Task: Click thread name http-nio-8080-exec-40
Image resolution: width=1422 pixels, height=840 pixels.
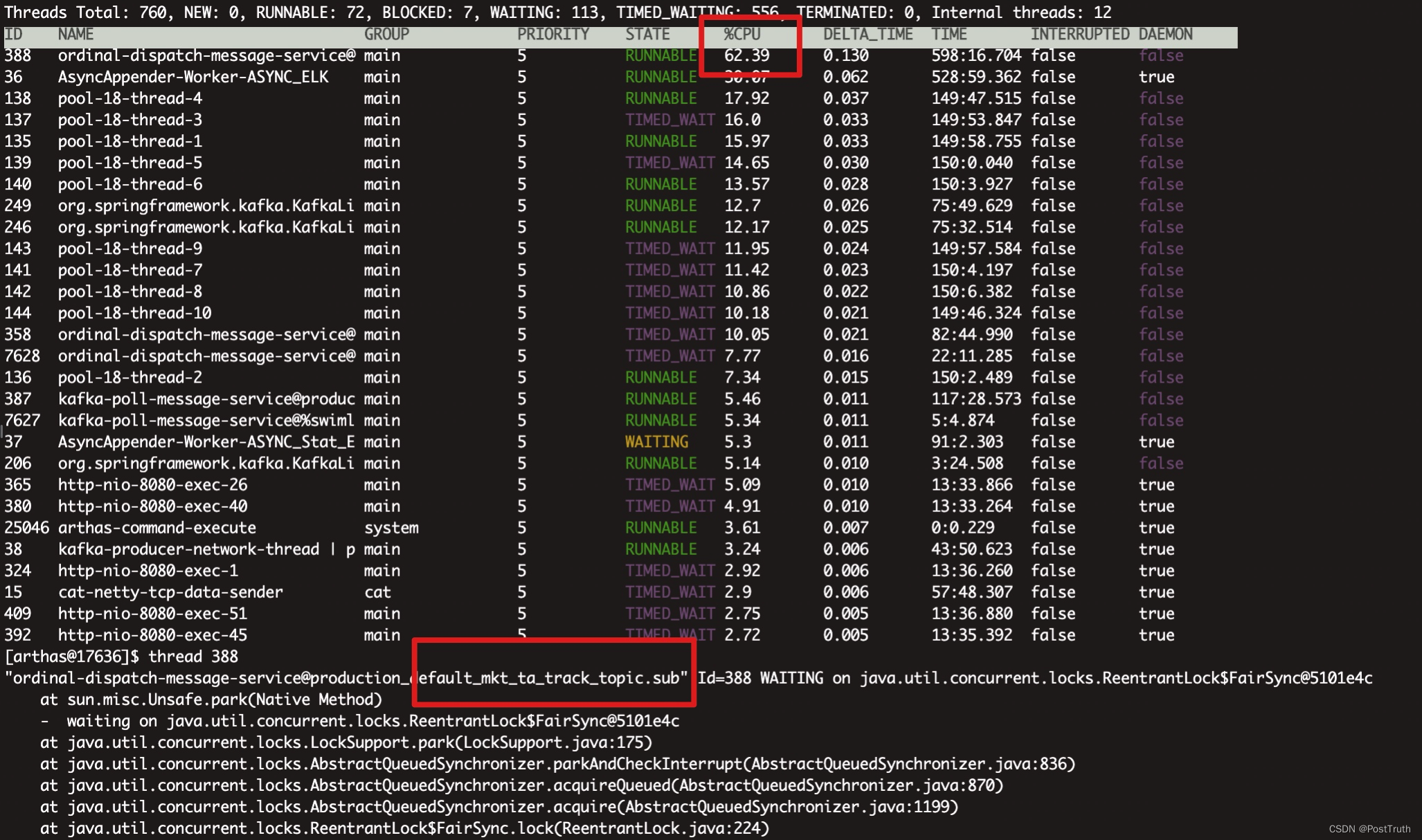Action: tap(153, 506)
